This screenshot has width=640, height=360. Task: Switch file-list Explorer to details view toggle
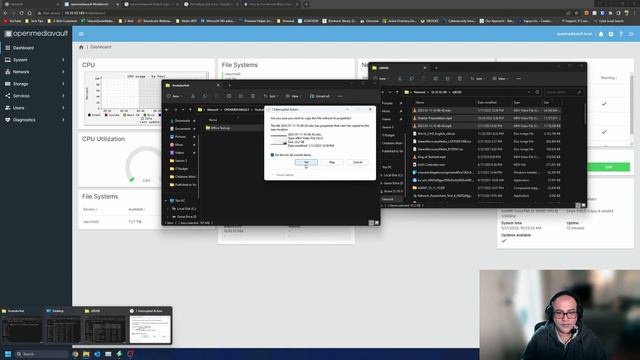pos(578,205)
